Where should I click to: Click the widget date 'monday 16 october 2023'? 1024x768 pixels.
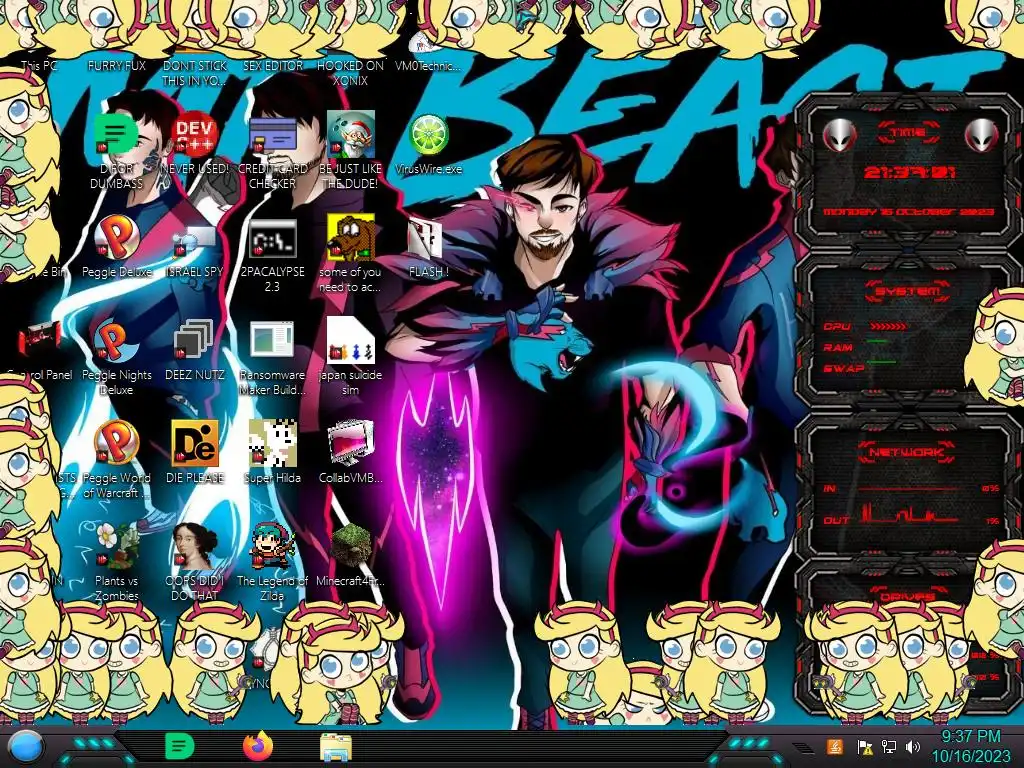tap(908, 212)
